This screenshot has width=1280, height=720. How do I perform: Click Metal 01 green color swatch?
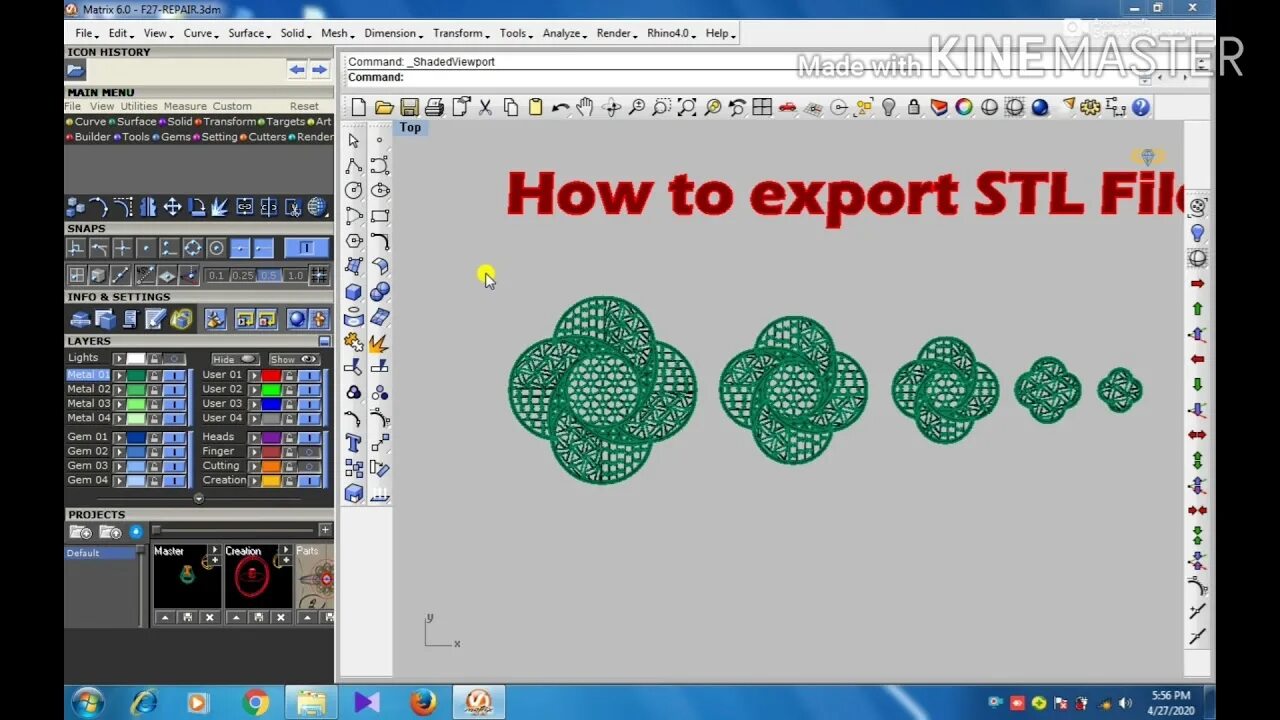coord(136,375)
